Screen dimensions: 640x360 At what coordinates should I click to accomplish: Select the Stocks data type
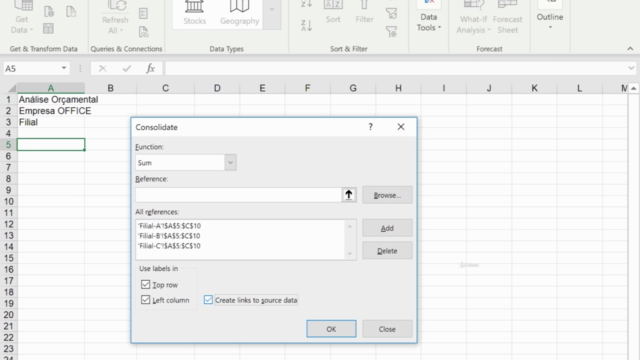(194, 13)
